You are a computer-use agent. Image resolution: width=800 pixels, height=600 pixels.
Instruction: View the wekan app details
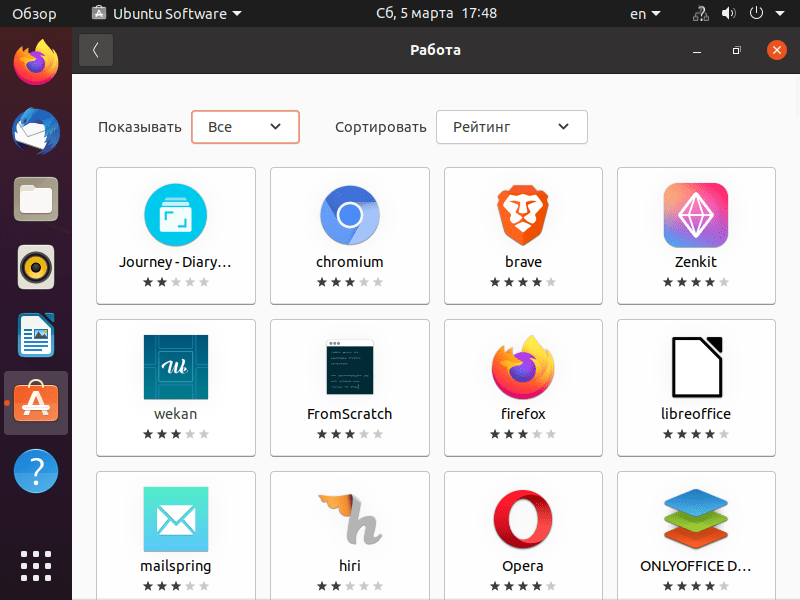point(176,387)
